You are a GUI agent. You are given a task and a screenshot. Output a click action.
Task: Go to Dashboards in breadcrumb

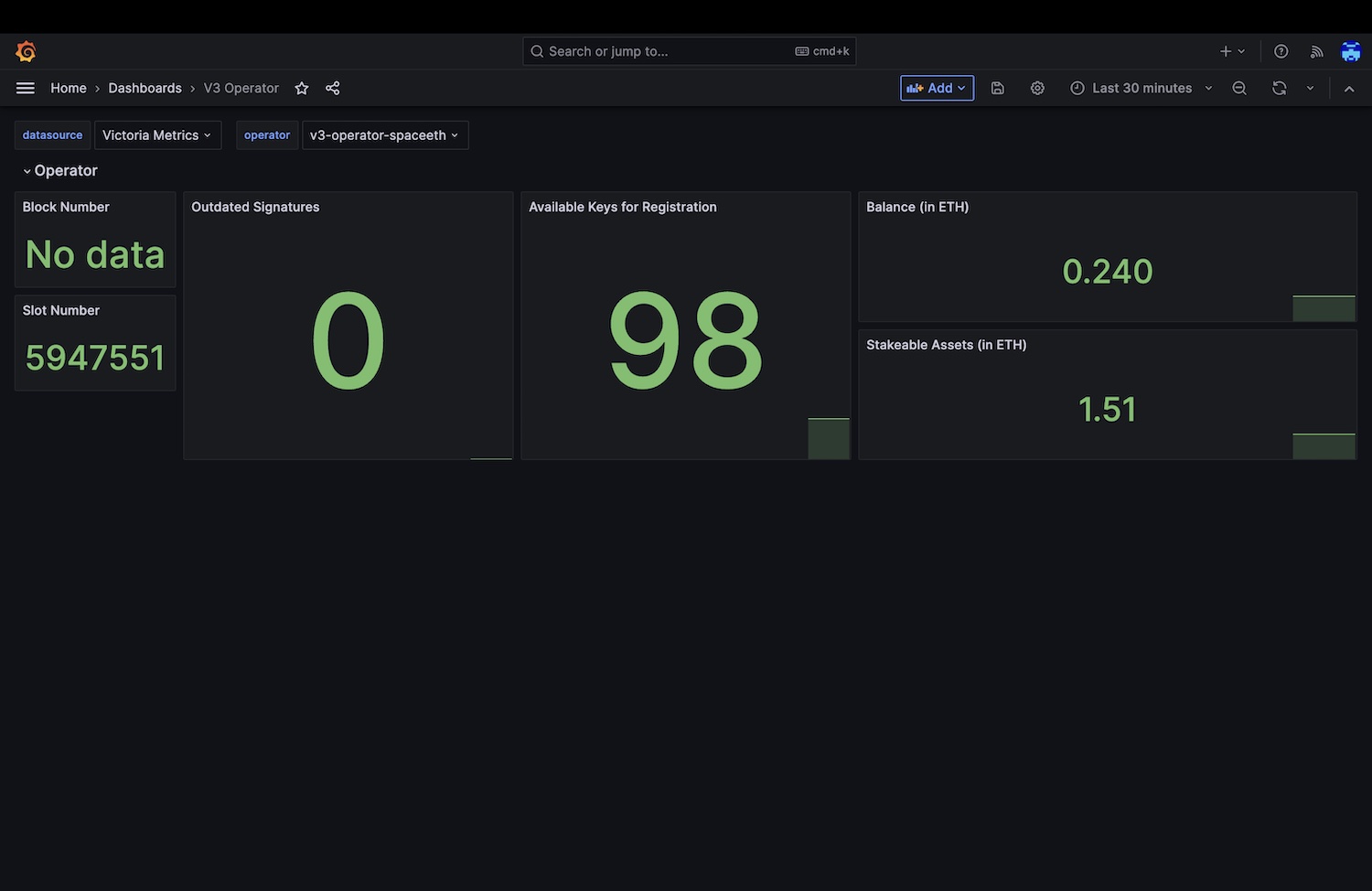coord(145,88)
